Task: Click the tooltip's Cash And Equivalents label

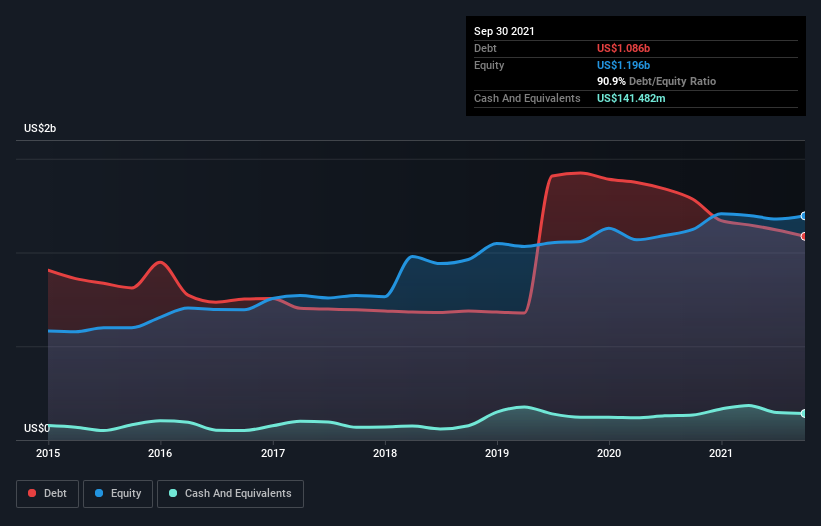Action: (527, 98)
